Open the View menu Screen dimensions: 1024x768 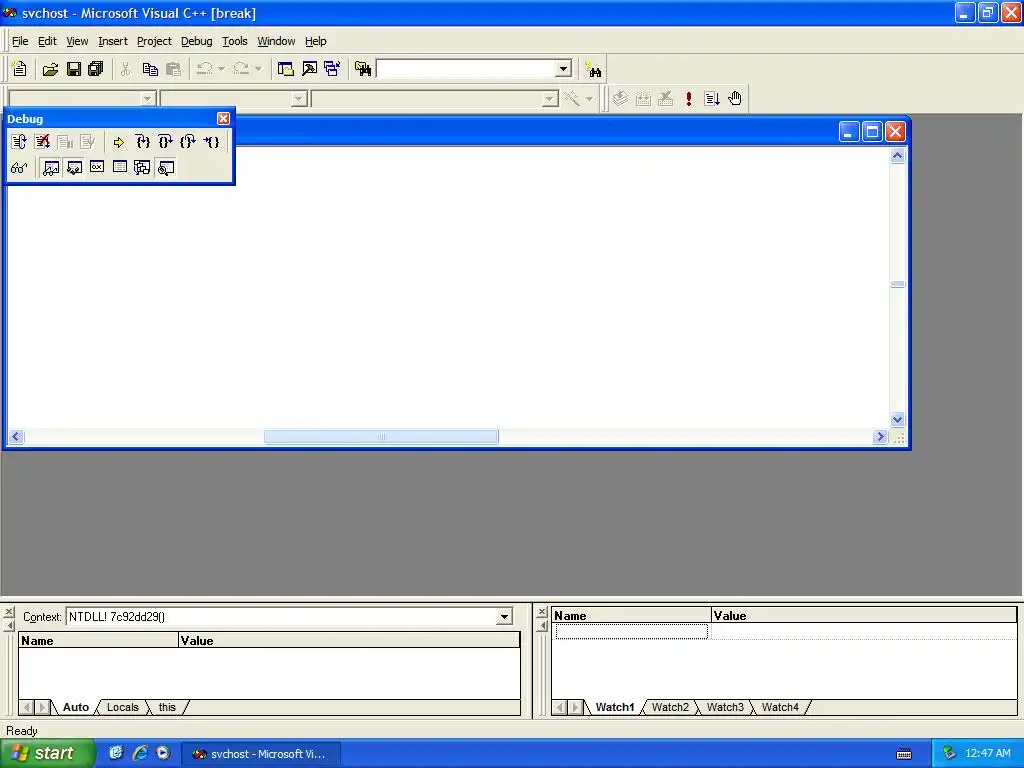coord(77,41)
